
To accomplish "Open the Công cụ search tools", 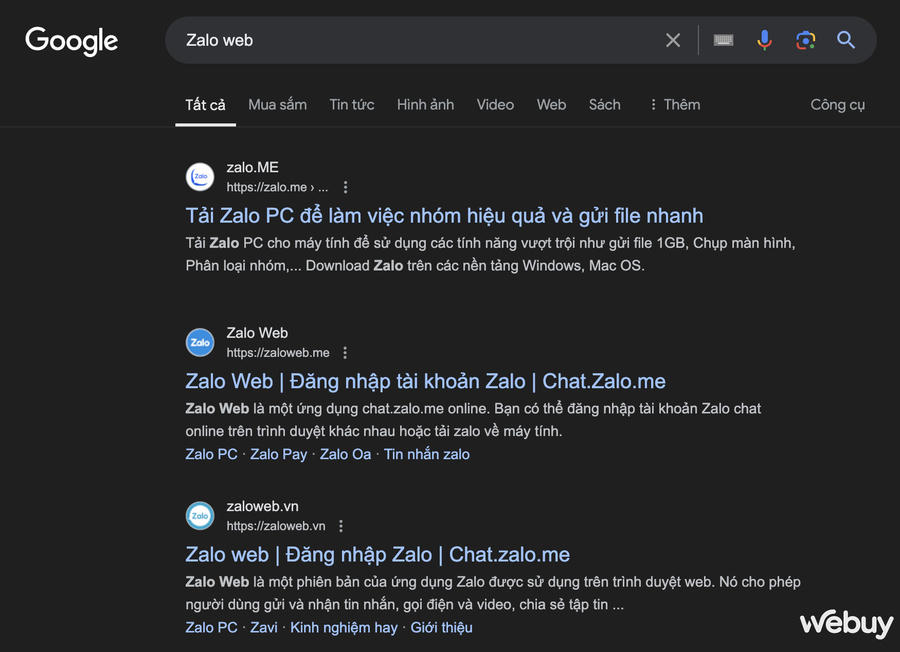I will click(x=837, y=104).
